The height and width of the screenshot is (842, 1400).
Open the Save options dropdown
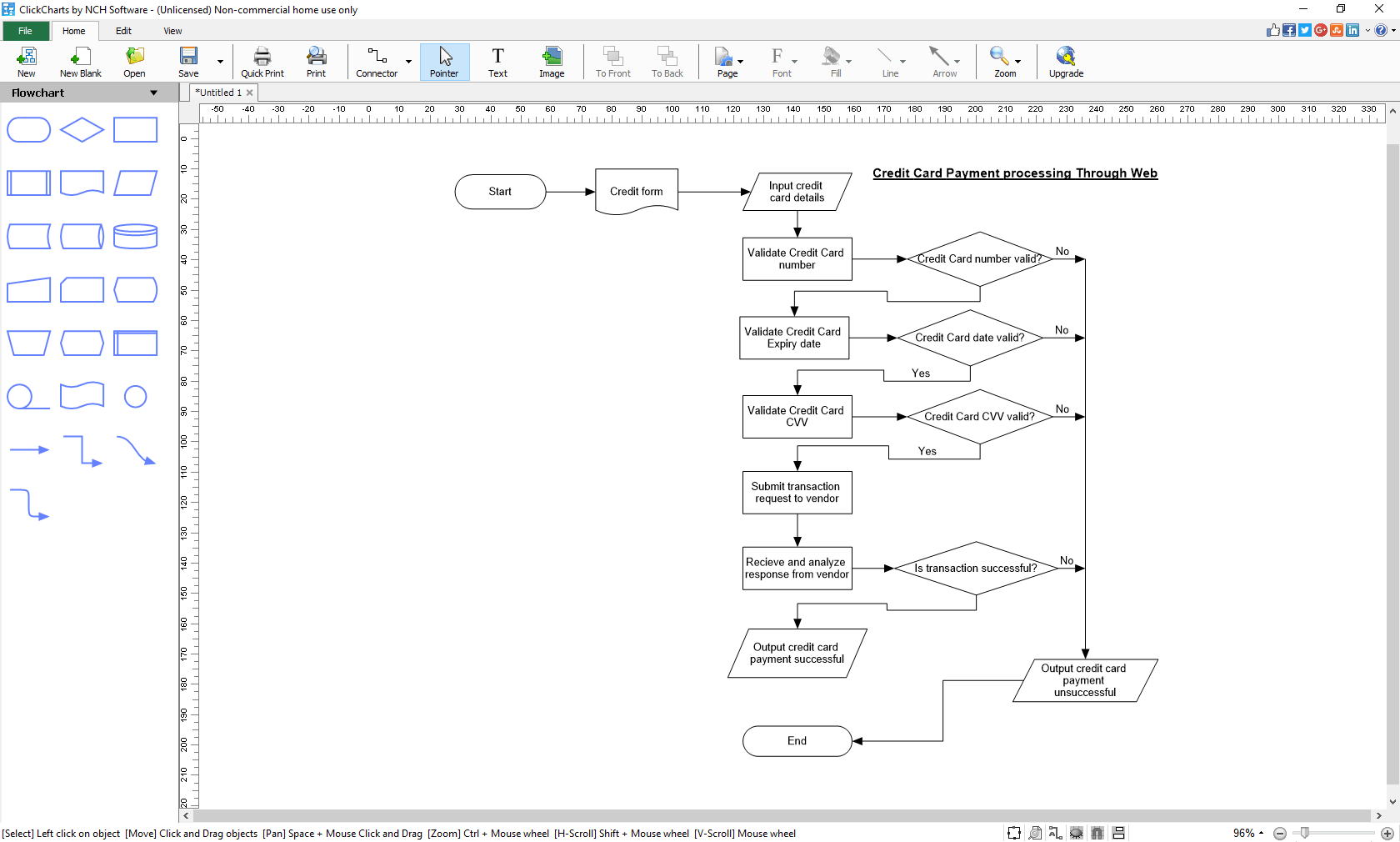[x=219, y=61]
